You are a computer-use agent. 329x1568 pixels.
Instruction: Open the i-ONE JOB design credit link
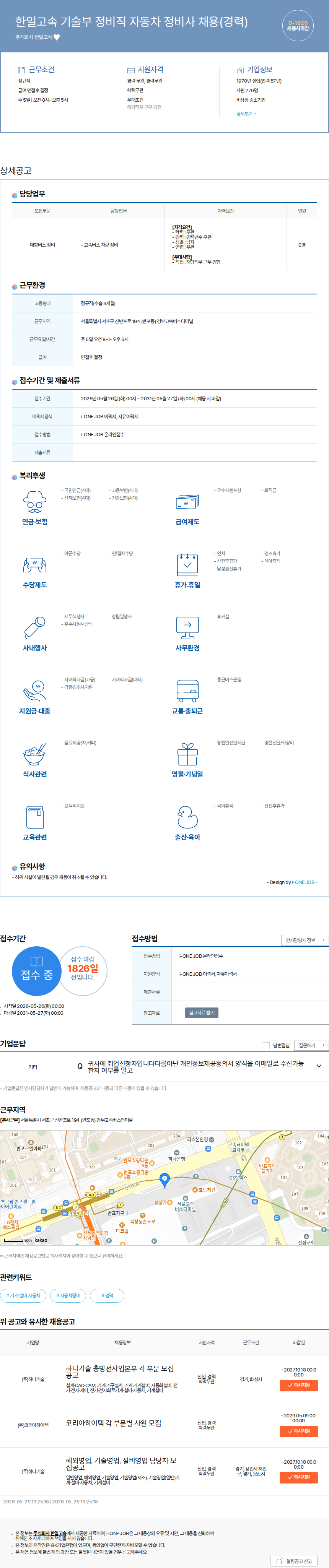click(x=303, y=882)
